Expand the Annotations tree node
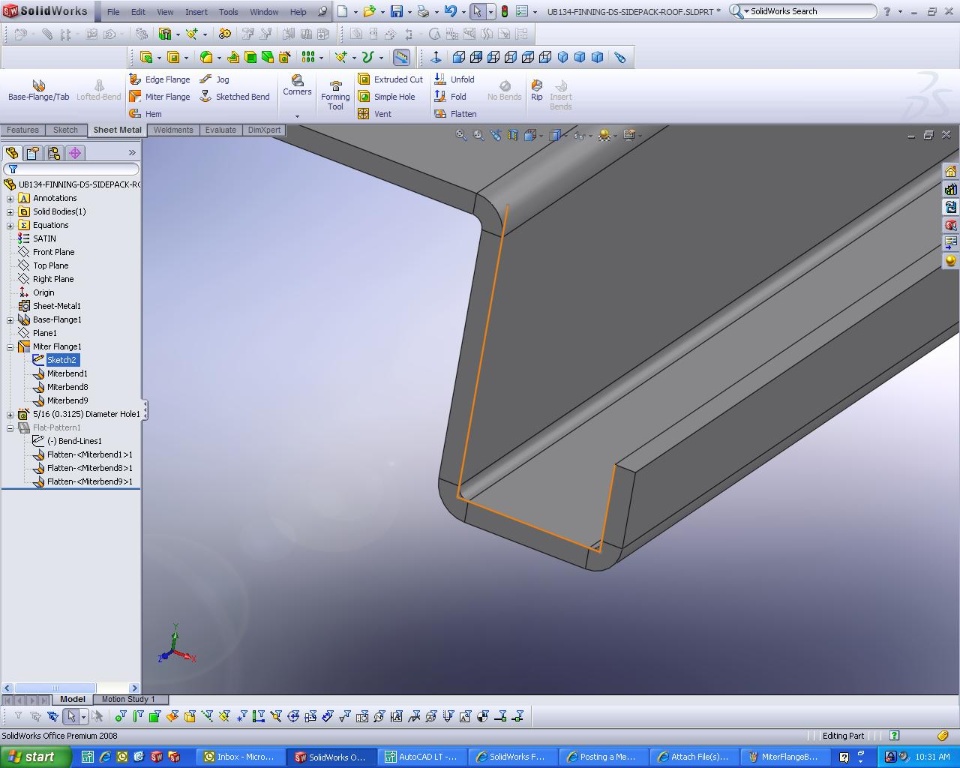 click(x=10, y=198)
